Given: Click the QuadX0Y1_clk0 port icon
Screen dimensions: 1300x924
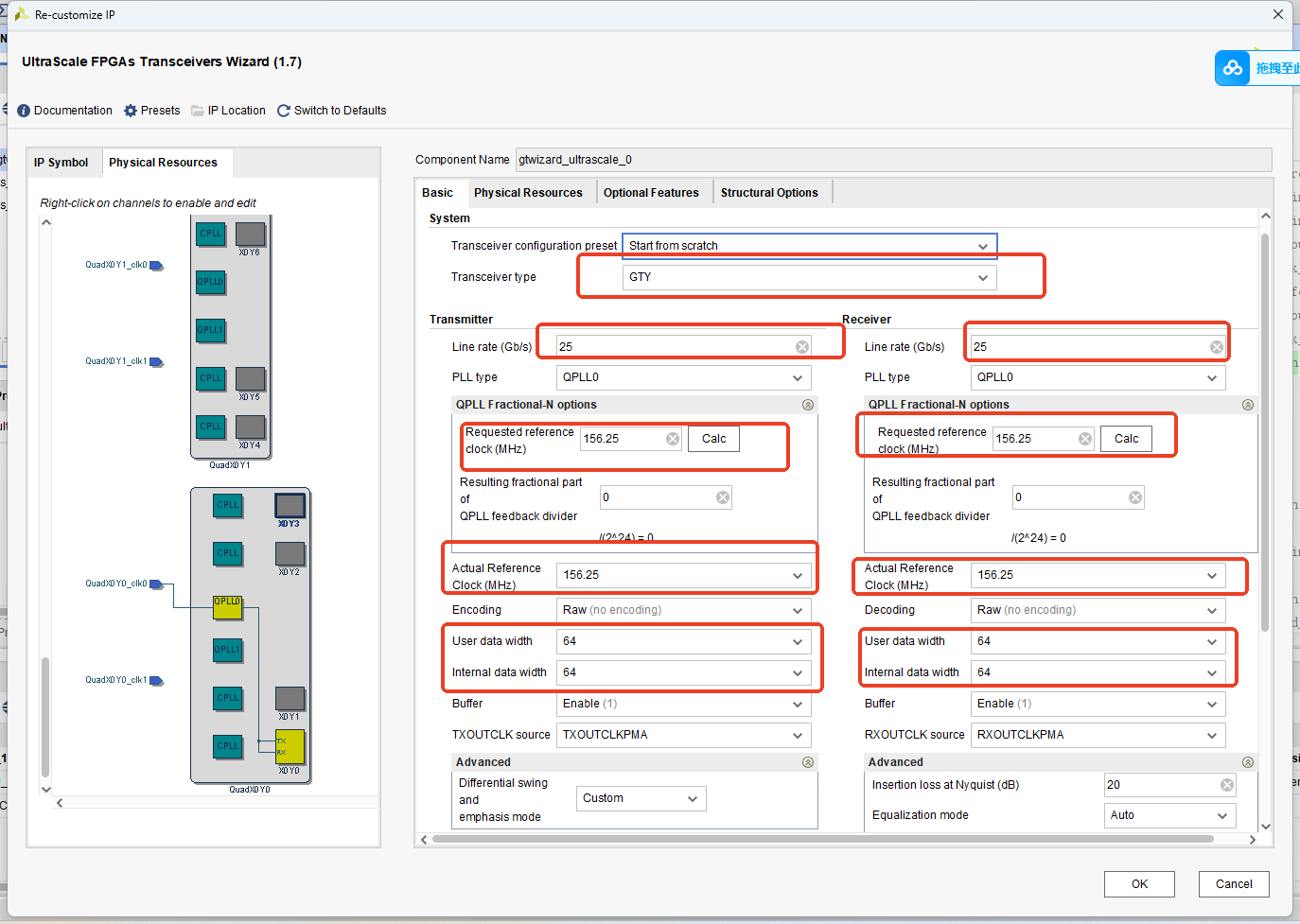Looking at the screenshot, I should pos(157,266).
